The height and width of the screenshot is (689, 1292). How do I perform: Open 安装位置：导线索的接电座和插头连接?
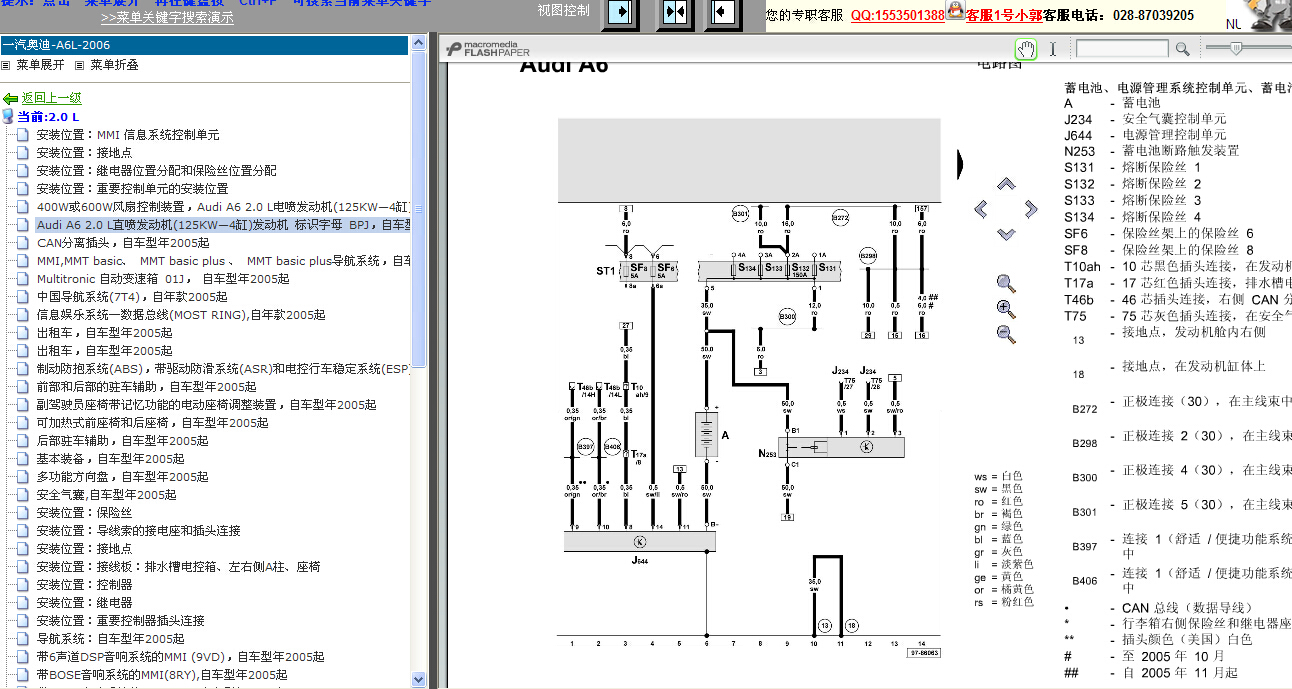click(138, 531)
